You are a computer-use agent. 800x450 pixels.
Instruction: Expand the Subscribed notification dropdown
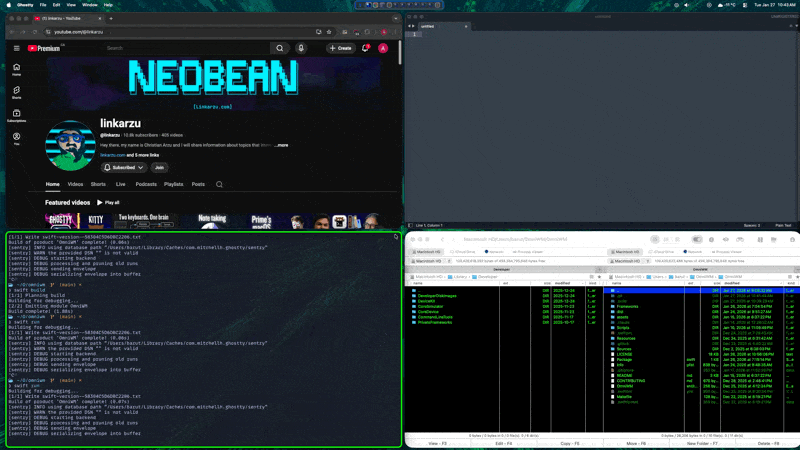coord(123,167)
